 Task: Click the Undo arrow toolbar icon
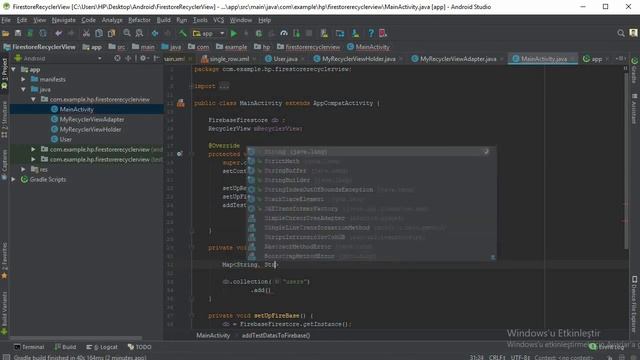(59, 33)
